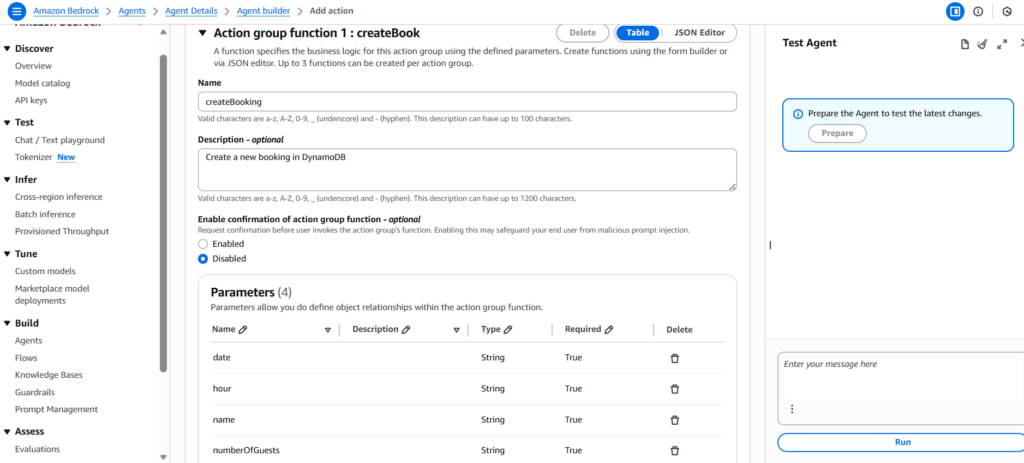
Task: Click trash icon for the hour parameter
Action: (674, 389)
